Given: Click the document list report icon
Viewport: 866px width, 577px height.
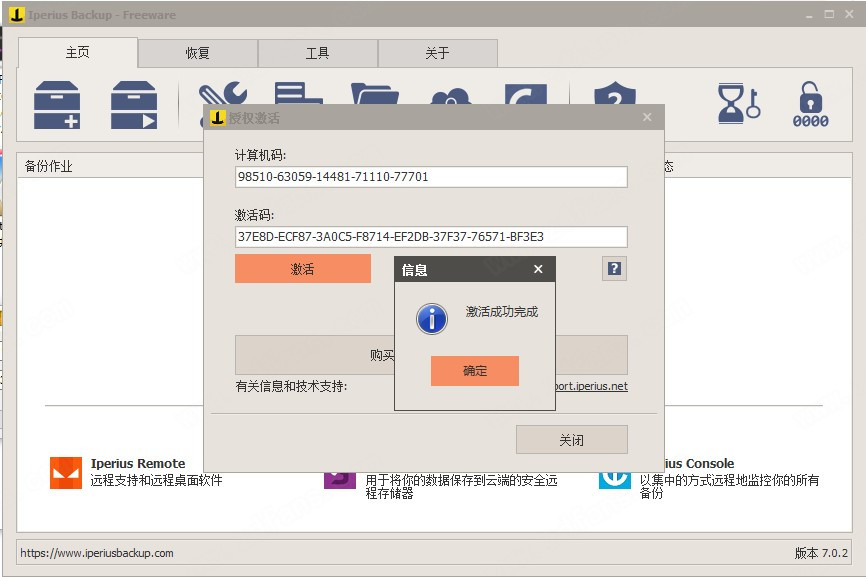Looking at the screenshot, I should pos(298,93).
